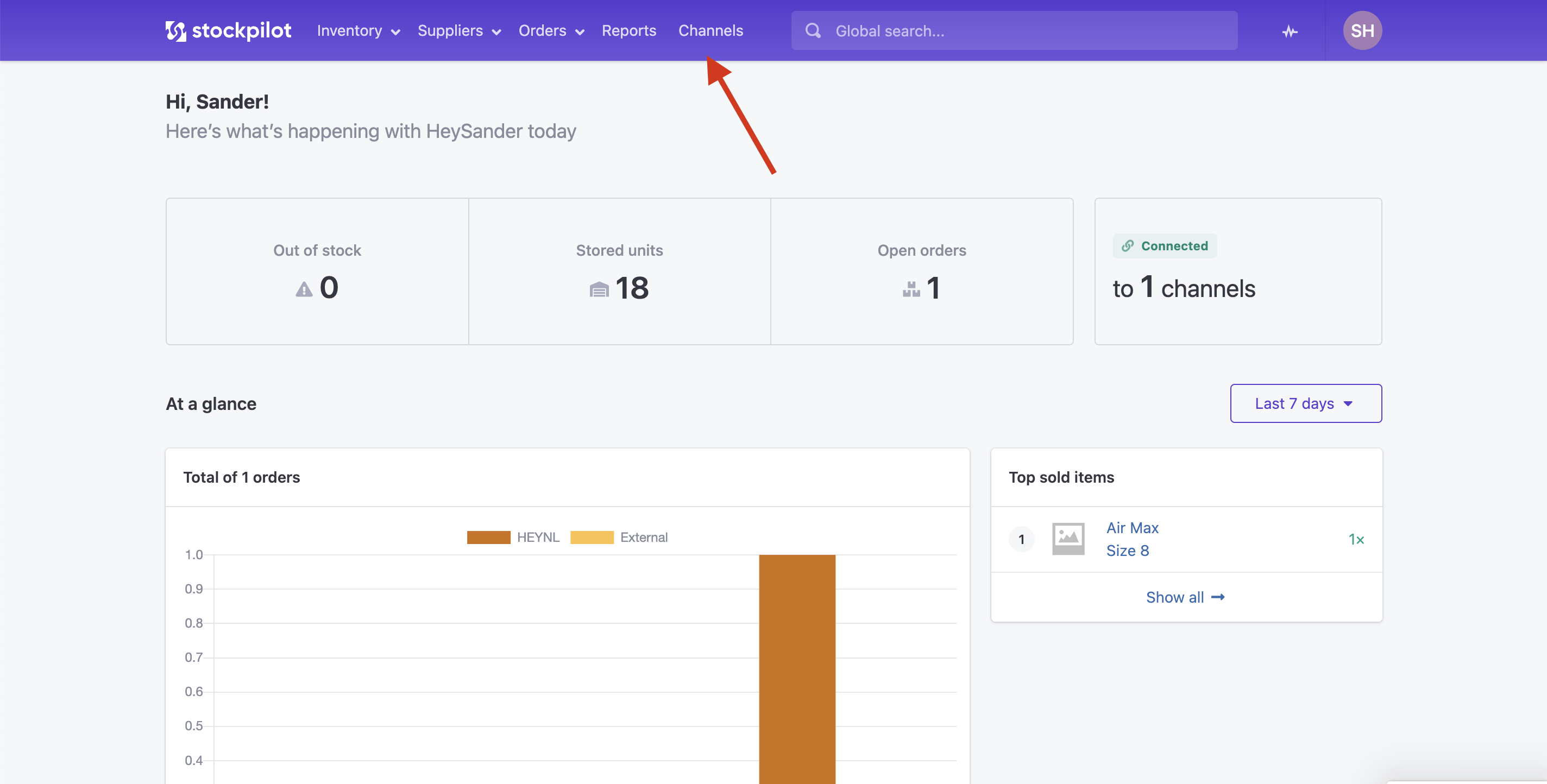This screenshot has height=784, width=1547.
Task: Click the 'At a glance' heading
Action: pos(211,403)
